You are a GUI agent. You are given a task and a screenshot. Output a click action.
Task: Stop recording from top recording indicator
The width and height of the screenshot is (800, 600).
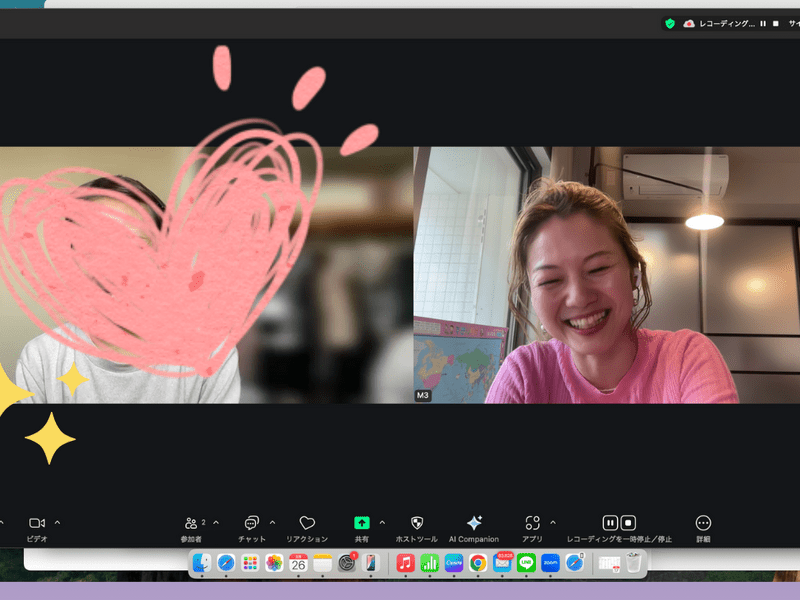point(776,23)
